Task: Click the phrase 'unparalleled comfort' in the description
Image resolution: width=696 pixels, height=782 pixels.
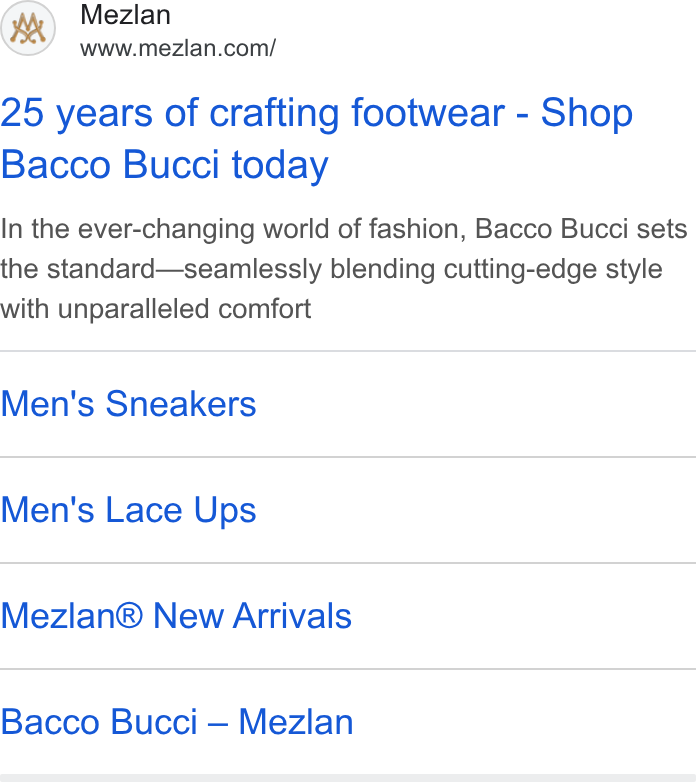Action: [184, 309]
